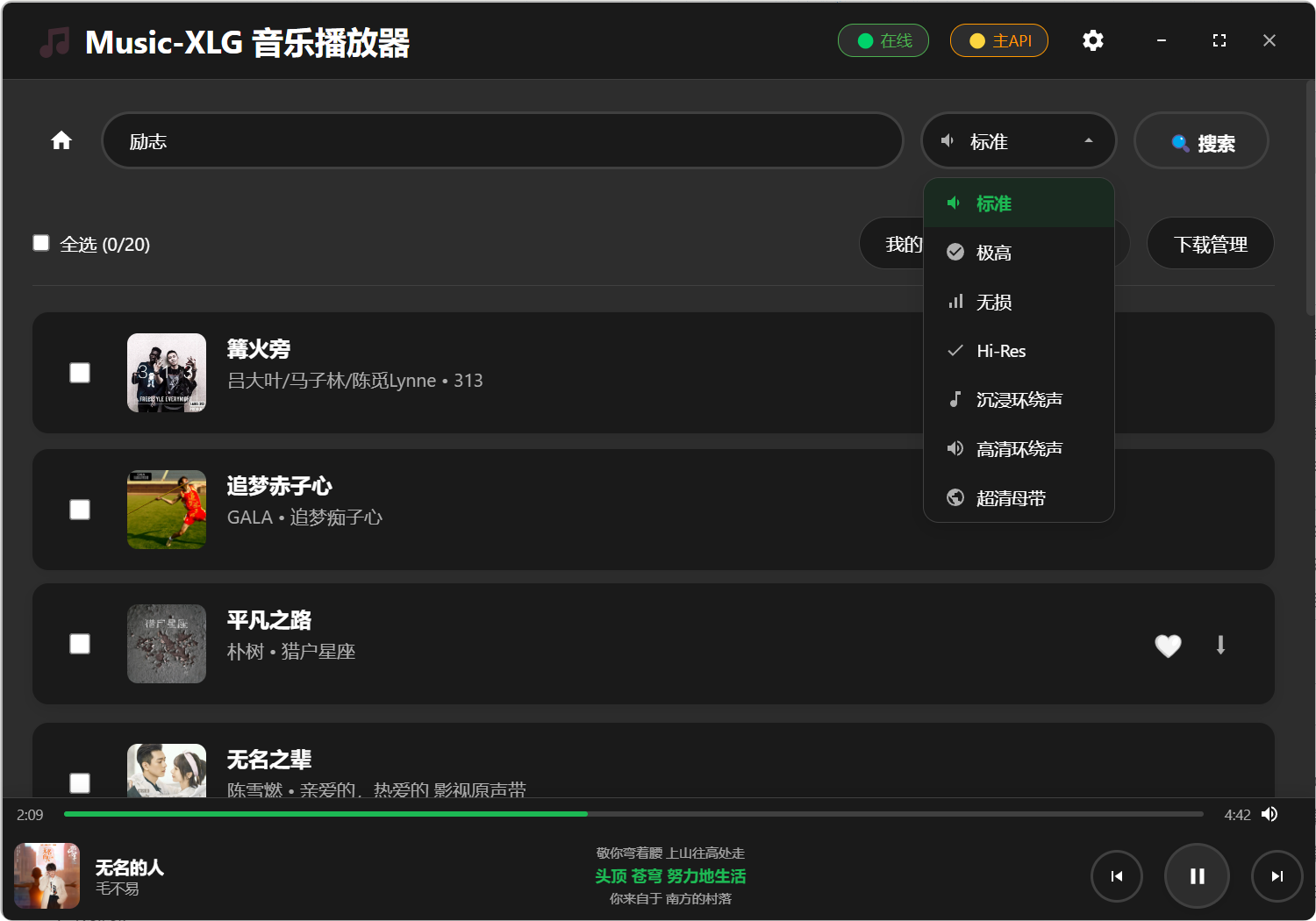Pause the current song
This screenshot has height=921, width=1316.
pos(1197,876)
